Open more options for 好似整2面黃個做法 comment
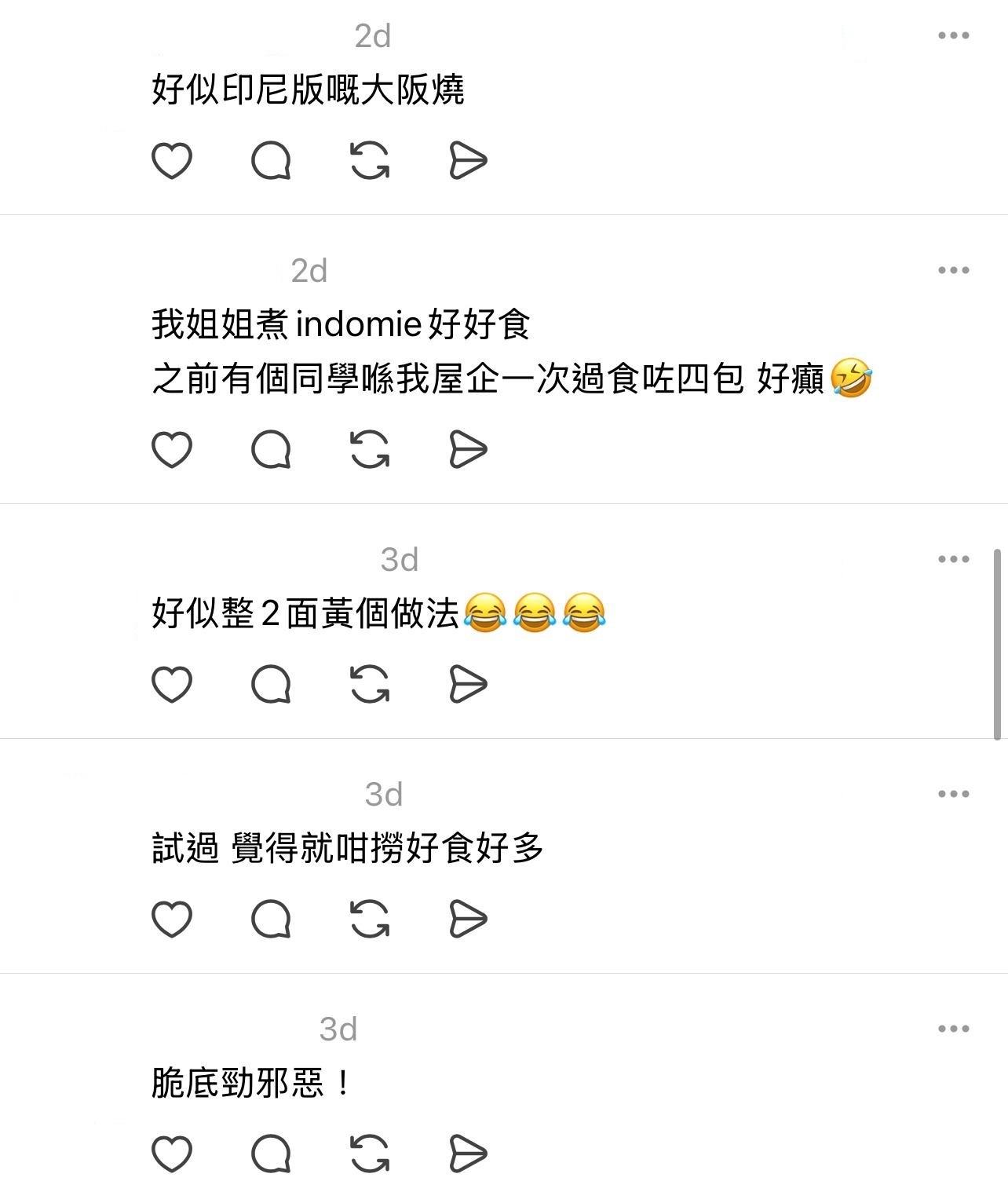The image size is (1008, 1192). [954, 559]
